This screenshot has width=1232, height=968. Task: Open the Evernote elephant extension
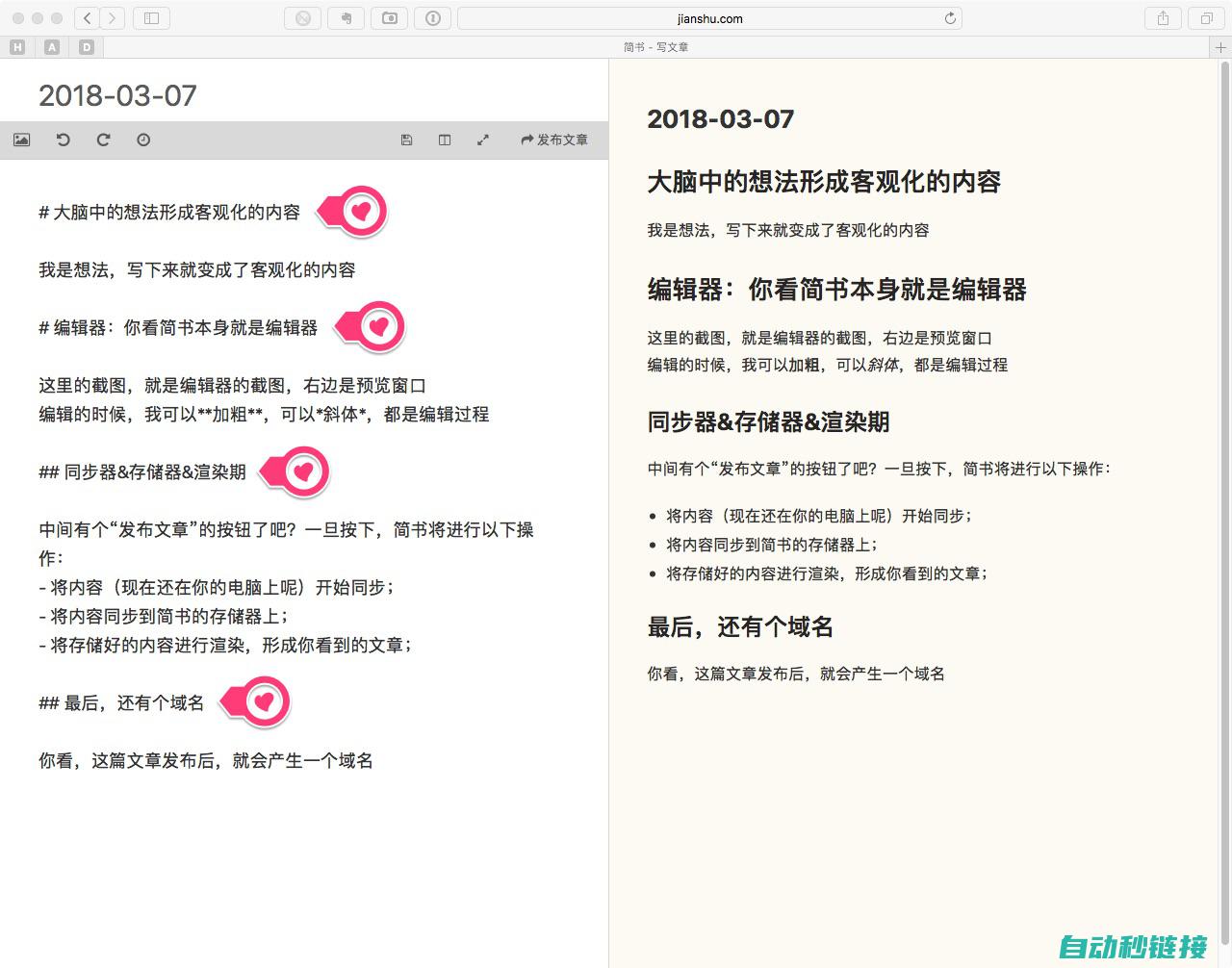346,18
